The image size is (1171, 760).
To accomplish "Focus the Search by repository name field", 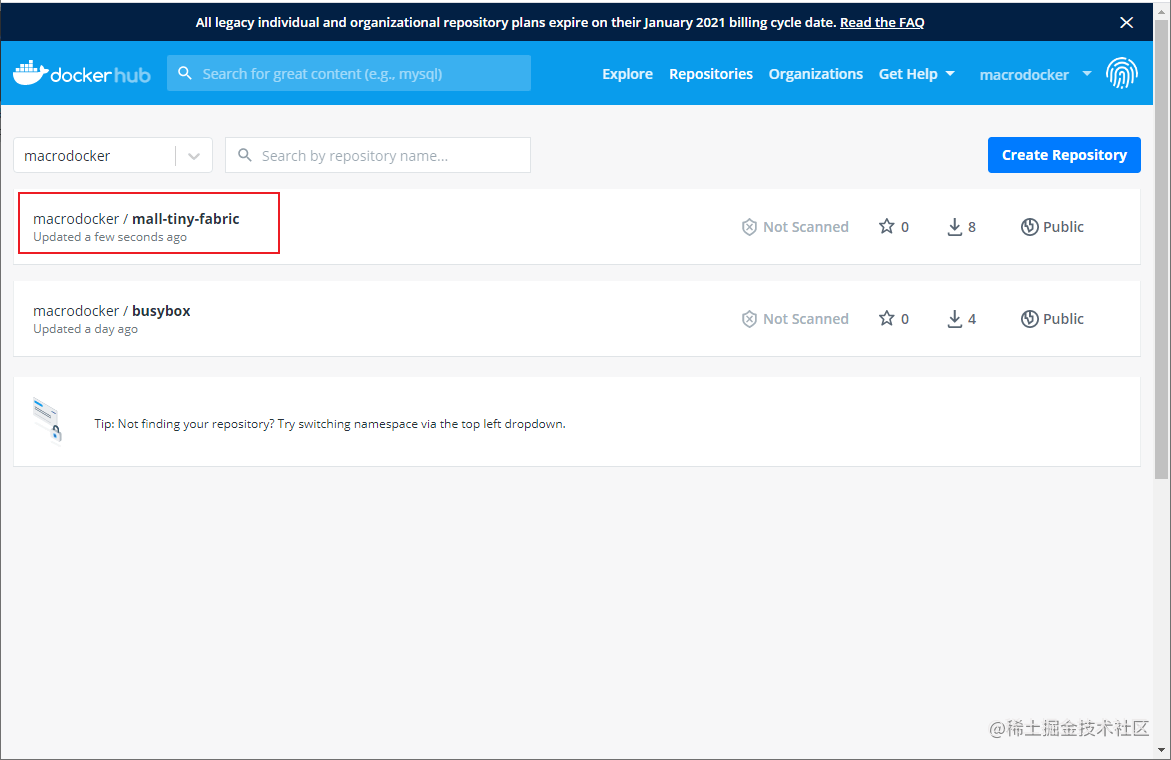I will tap(378, 155).
